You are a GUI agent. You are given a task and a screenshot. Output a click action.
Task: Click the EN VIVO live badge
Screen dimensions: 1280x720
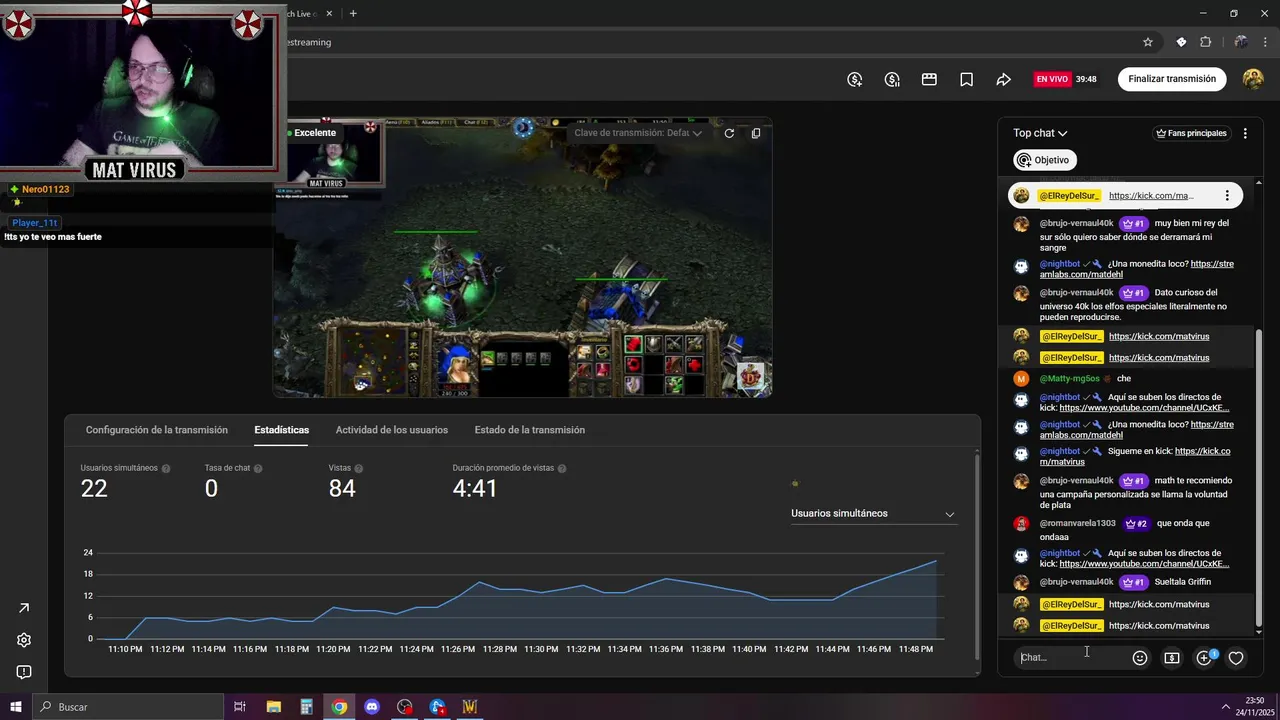[1052, 79]
